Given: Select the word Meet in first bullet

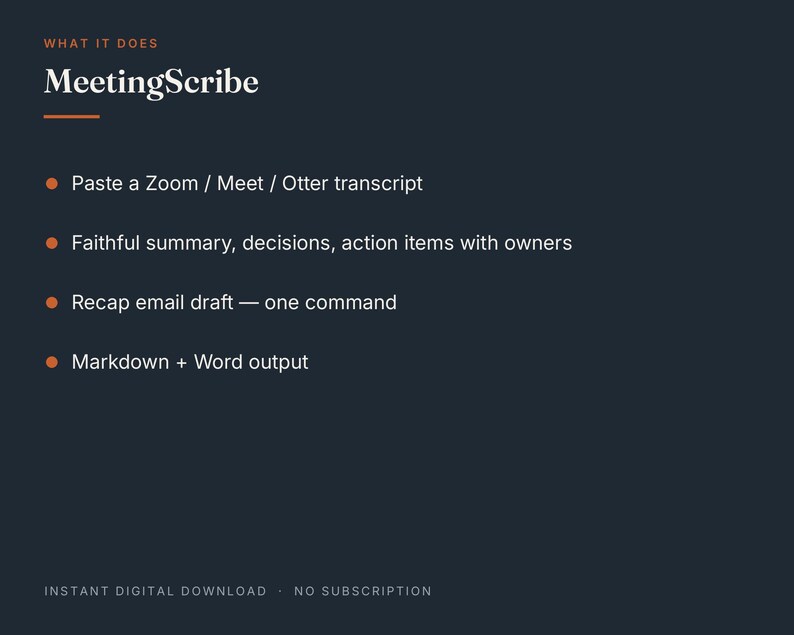Looking at the screenshot, I should pos(240,183).
